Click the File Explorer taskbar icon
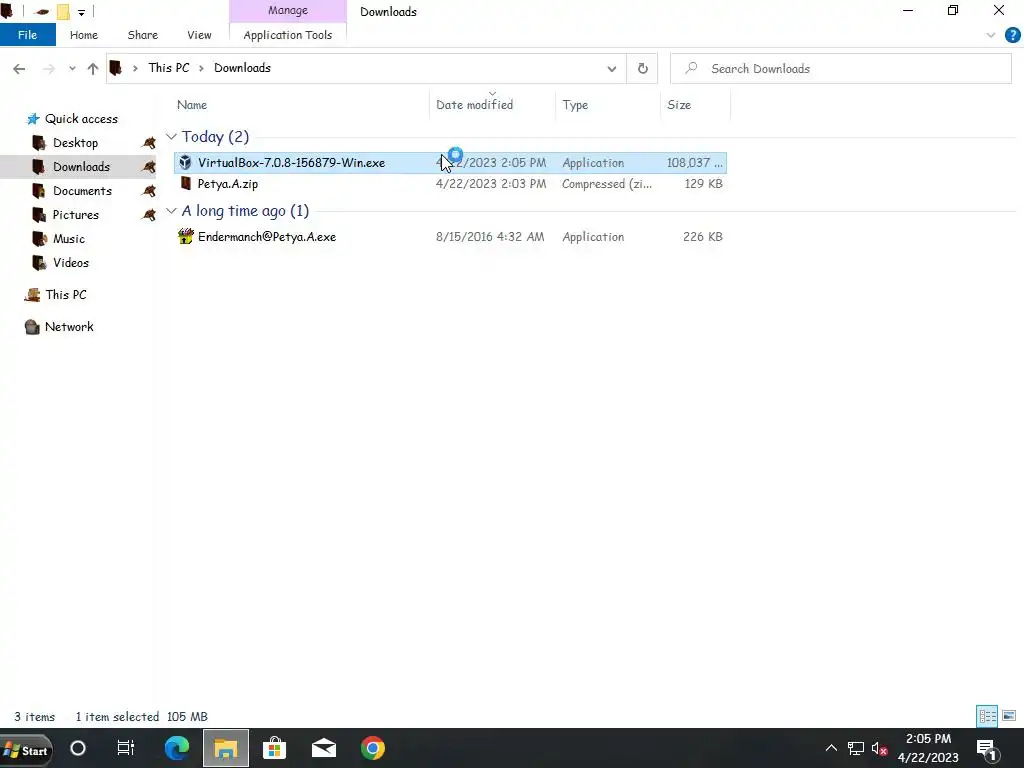Viewport: 1024px width, 768px height. (x=226, y=748)
